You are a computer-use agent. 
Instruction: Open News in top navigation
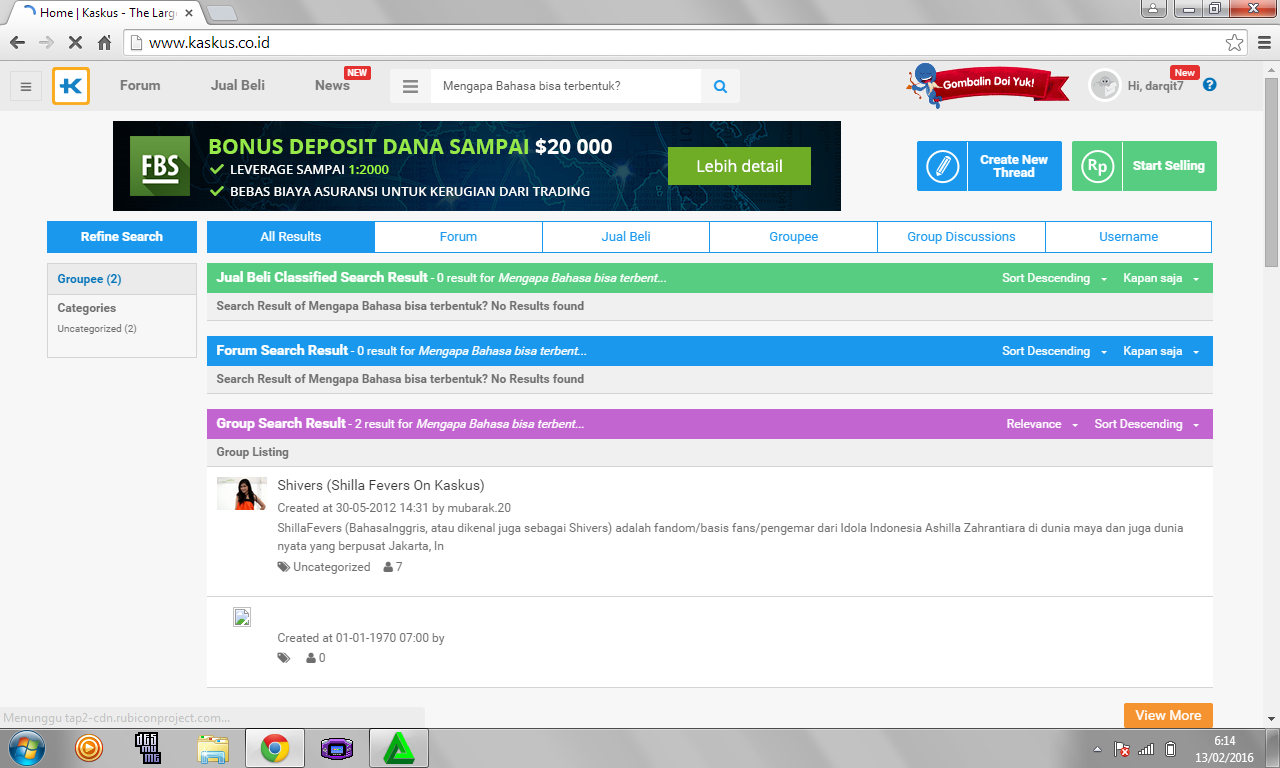(332, 85)
